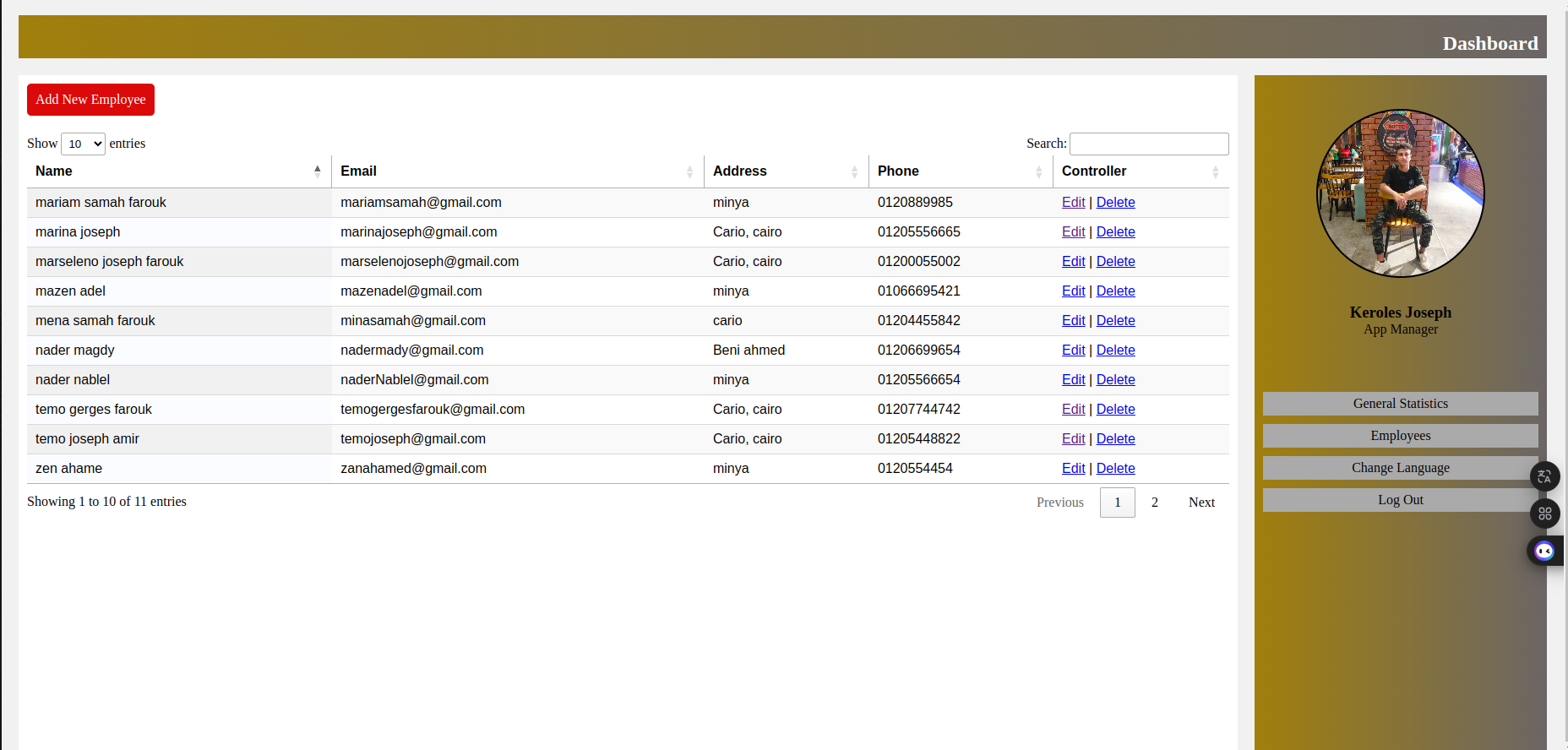Open Change Language sidebar option

click(1400, 468)
